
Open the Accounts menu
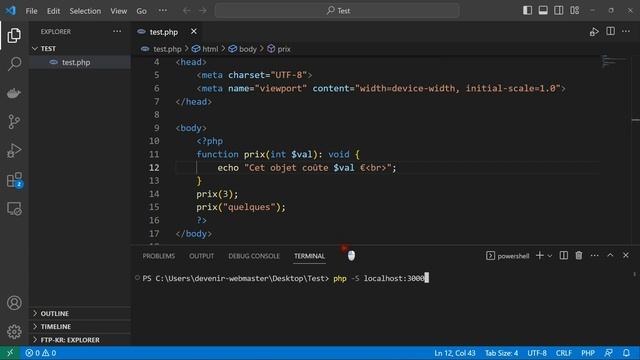tap(14, 303)
